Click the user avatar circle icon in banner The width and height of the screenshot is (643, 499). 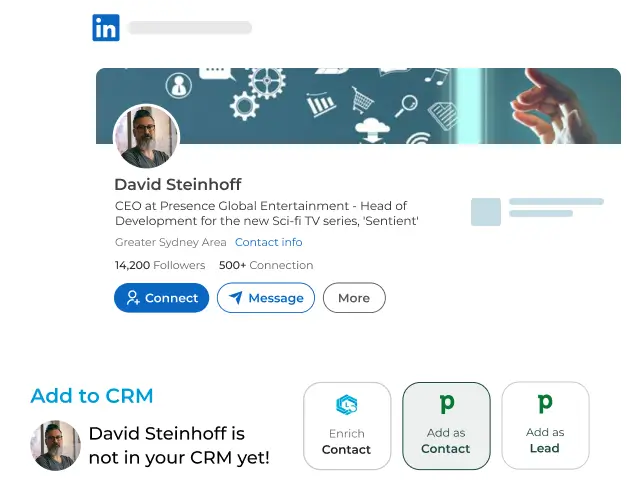coord(178,85)
